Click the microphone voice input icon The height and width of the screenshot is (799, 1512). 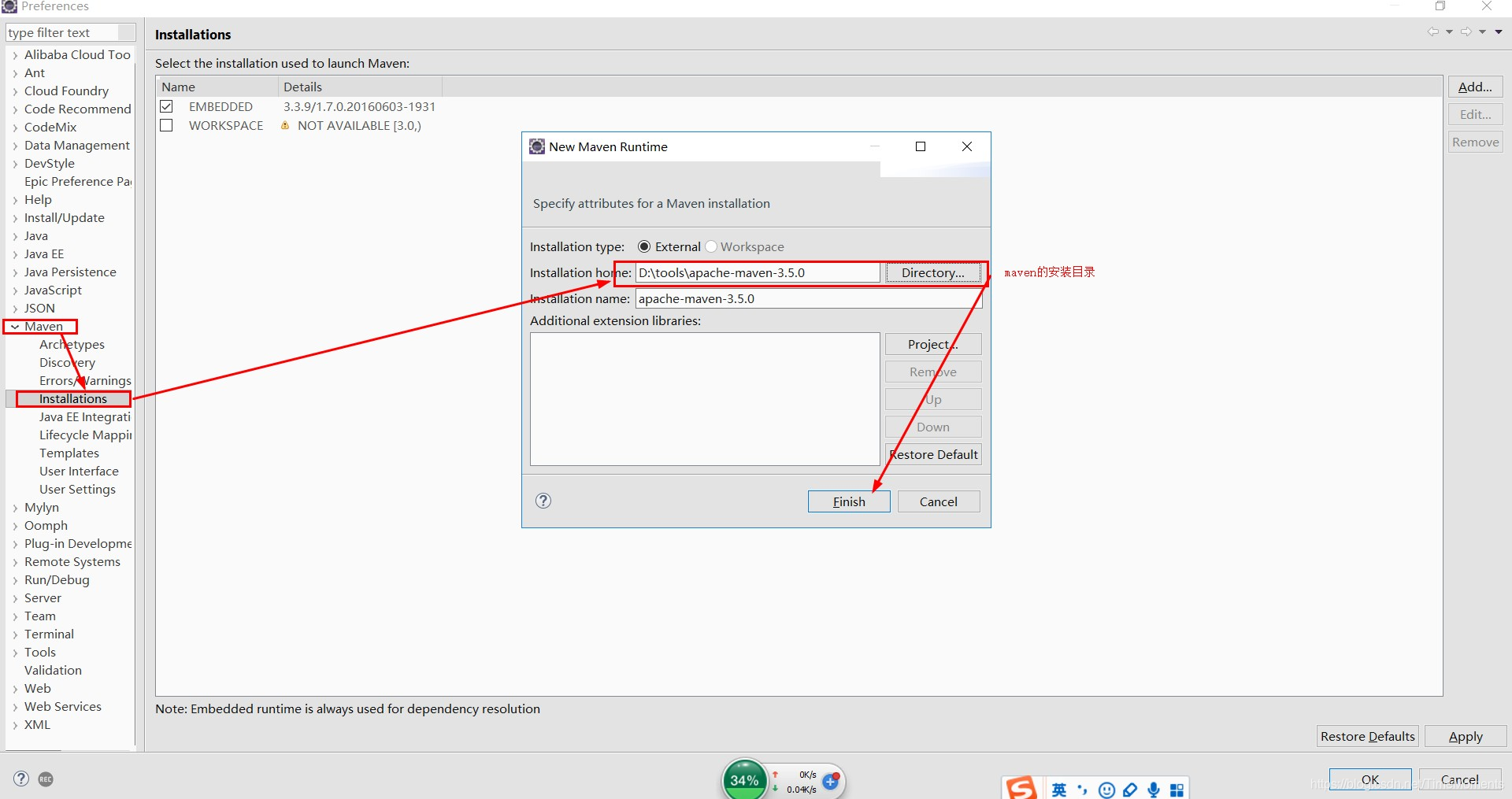click(x=1154, y=790)
